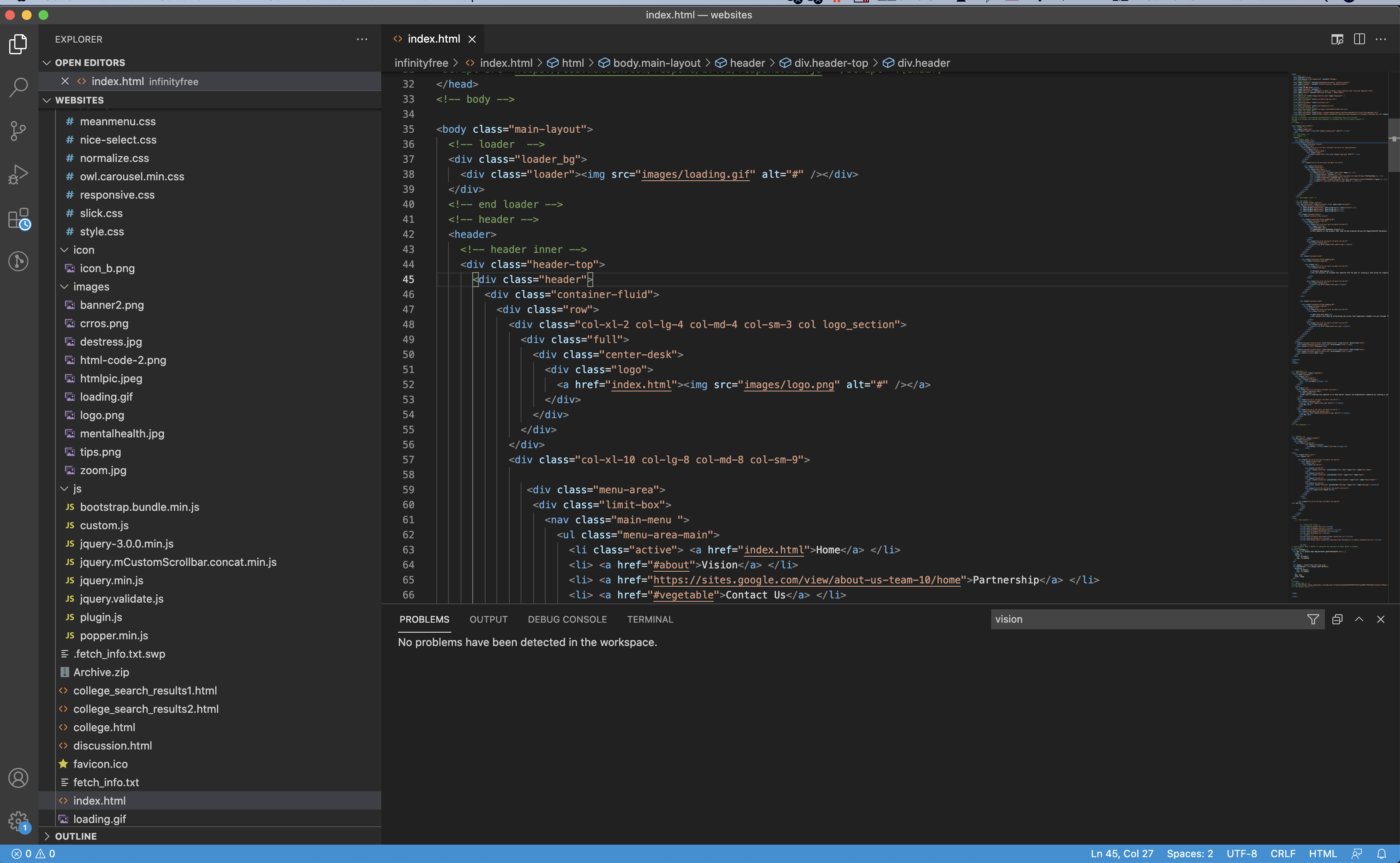Click errors and warnings count in status bar

pos(33,854)
